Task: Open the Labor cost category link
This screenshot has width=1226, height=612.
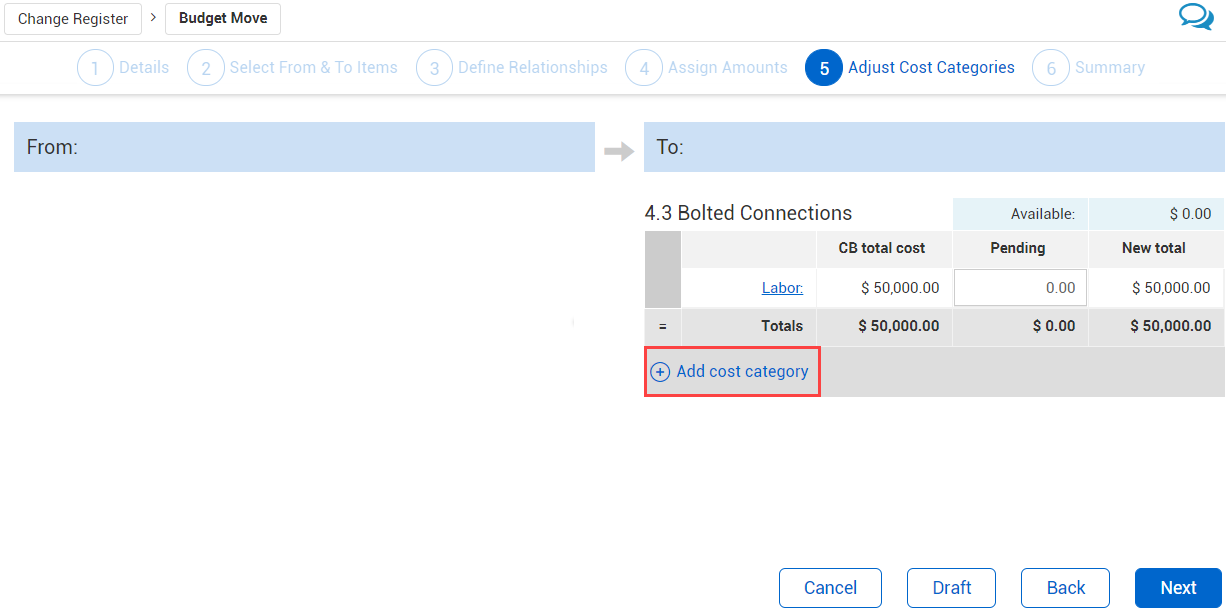Action: click(x=782, y=288)
